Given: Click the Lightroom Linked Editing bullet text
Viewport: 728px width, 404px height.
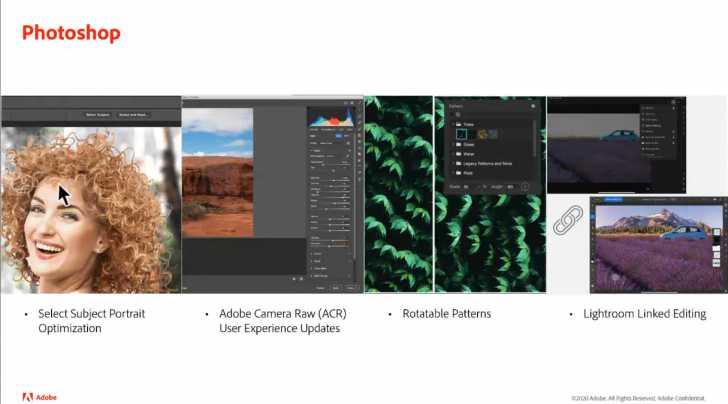Looking at the screenshot, I should 644,314.
